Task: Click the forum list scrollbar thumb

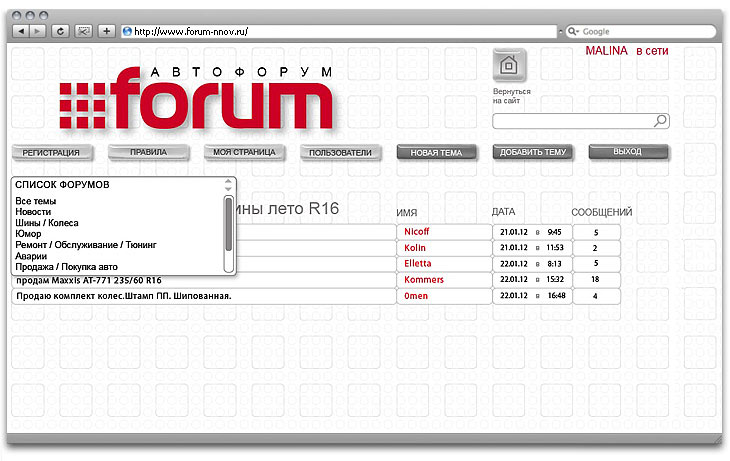Action: [229, 225]
